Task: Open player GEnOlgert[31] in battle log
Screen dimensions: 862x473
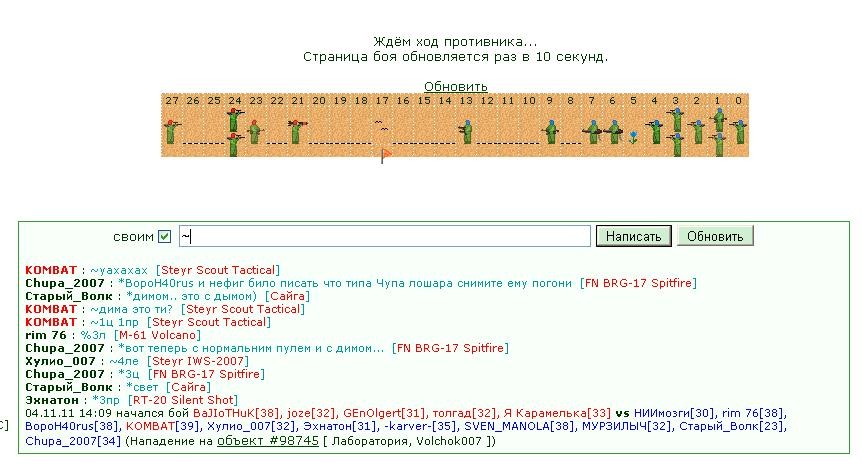Action: tap(385, 413)
